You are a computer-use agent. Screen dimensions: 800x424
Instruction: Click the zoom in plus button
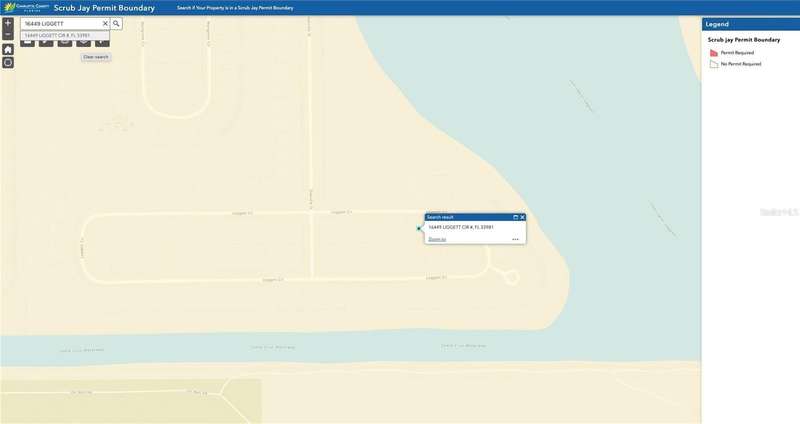(8, 22)
